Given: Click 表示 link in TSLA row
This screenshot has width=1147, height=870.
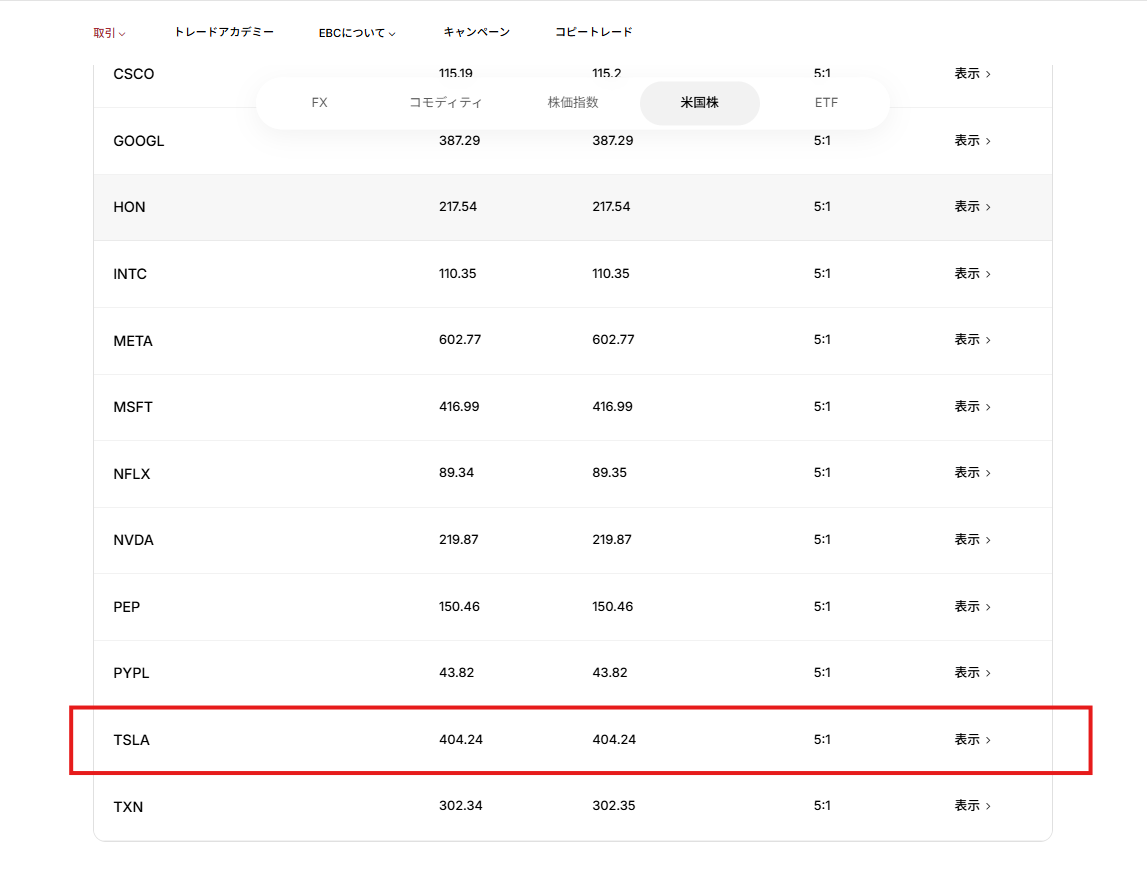Looking at the screenshot, I should [x=972, y=740].
